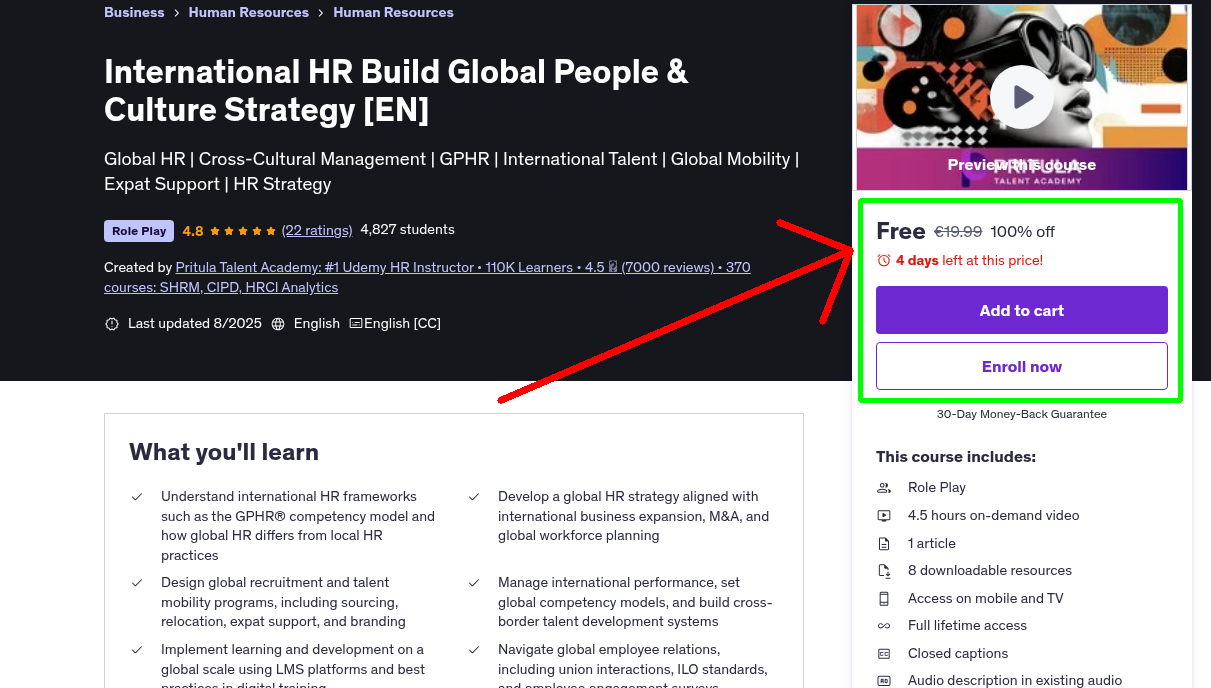Click checkmark beside Manage international performance

click(474, 583)
